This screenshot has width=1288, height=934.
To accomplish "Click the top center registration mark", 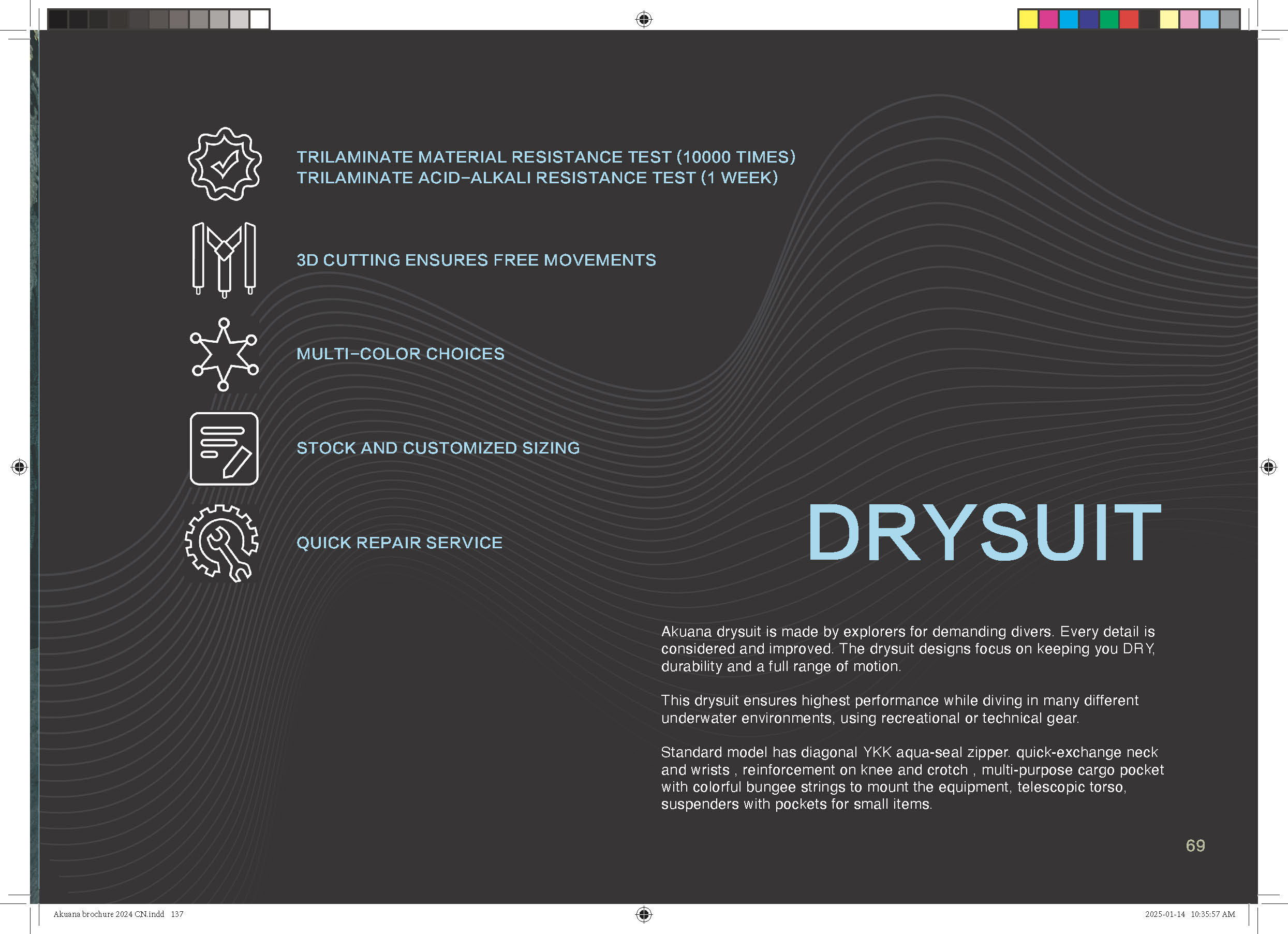I will pos(643,19).
